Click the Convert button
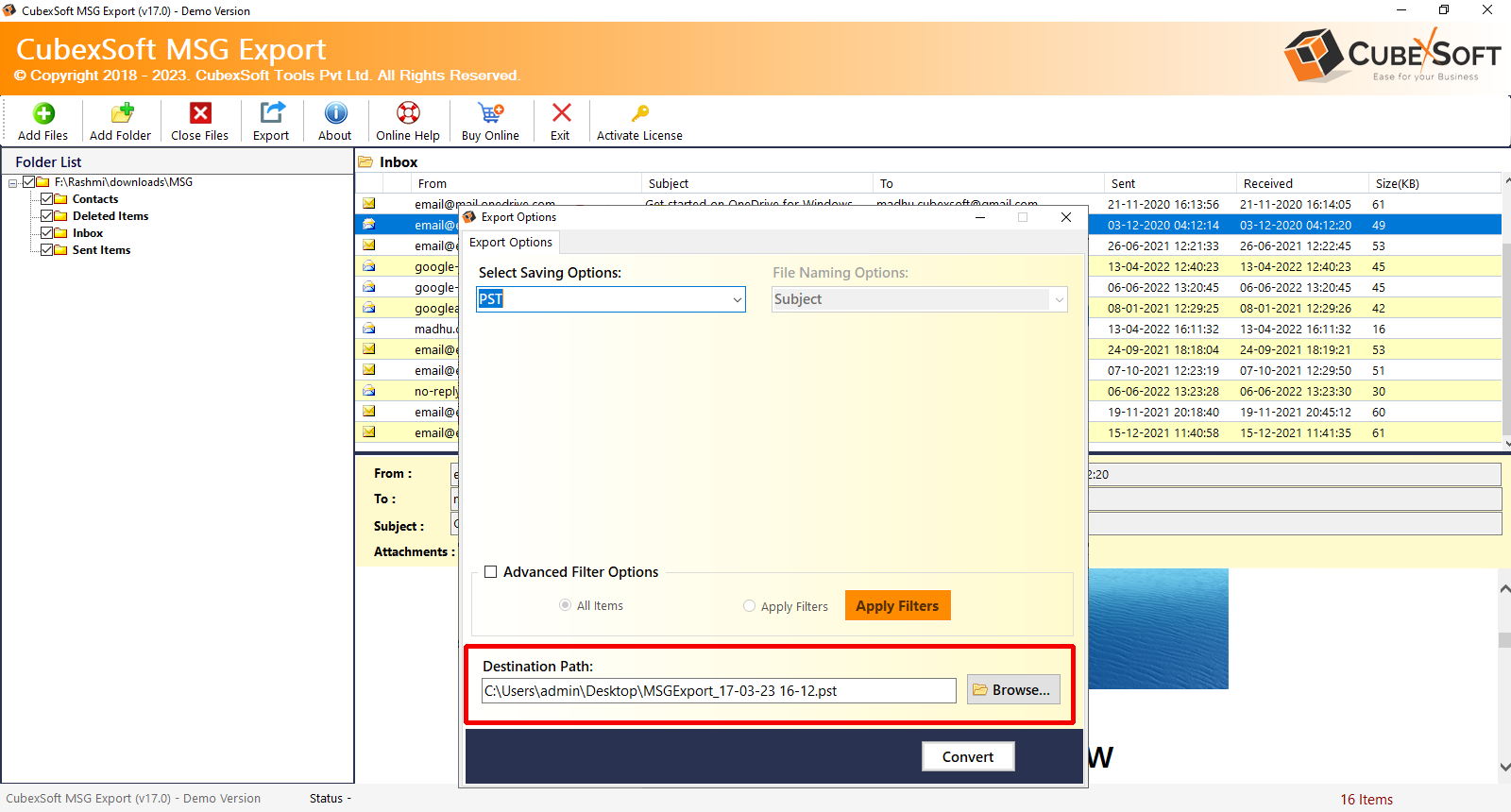Viewport: 1511px width, 812px height. click(968, 756)
